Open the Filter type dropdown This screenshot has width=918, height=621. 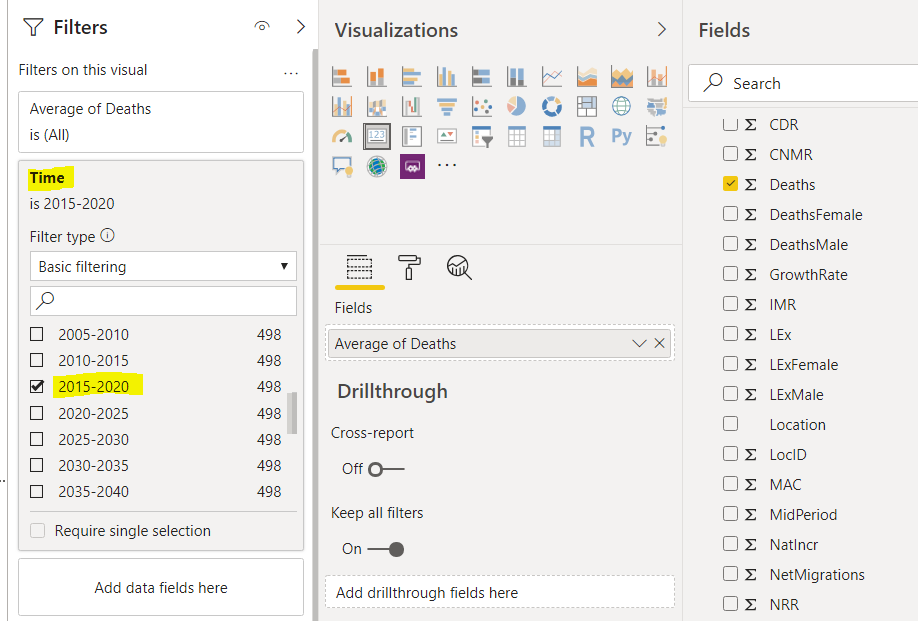coord(163,267)
